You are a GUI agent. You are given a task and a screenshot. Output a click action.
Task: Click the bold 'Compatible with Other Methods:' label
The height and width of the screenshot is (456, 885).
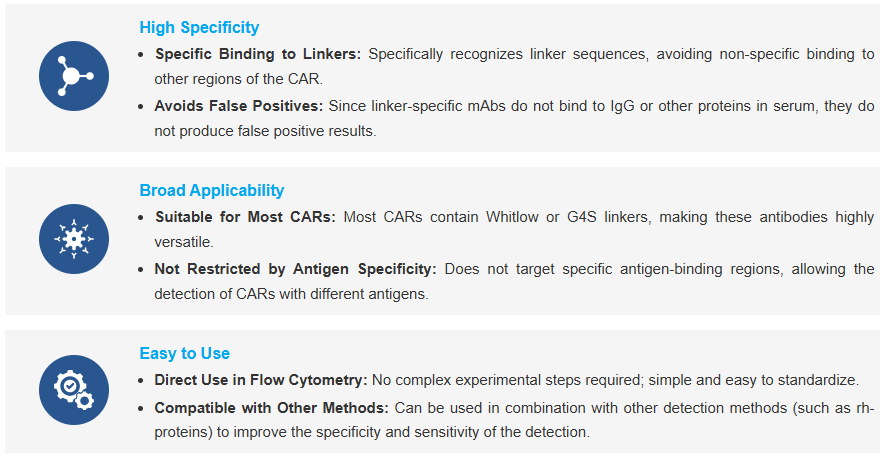point(271,407)
